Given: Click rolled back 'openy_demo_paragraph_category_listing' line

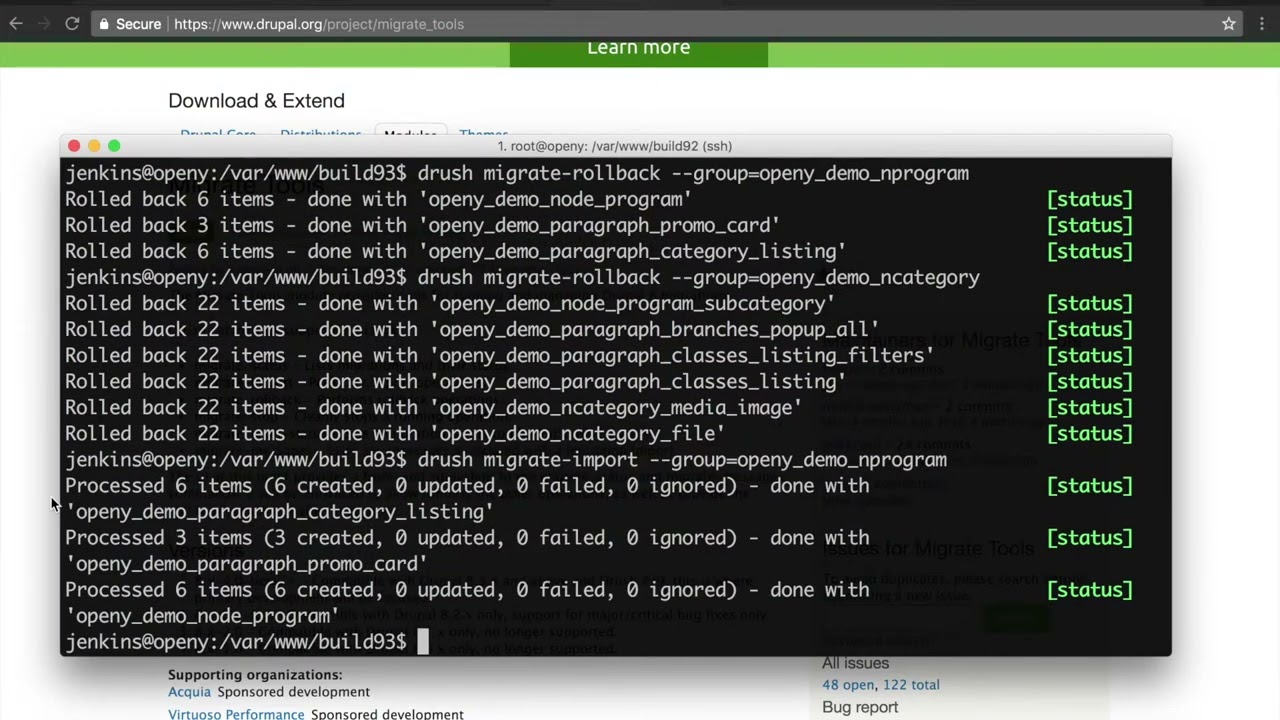Looking at the screenshot, I should tap(456, 251).
